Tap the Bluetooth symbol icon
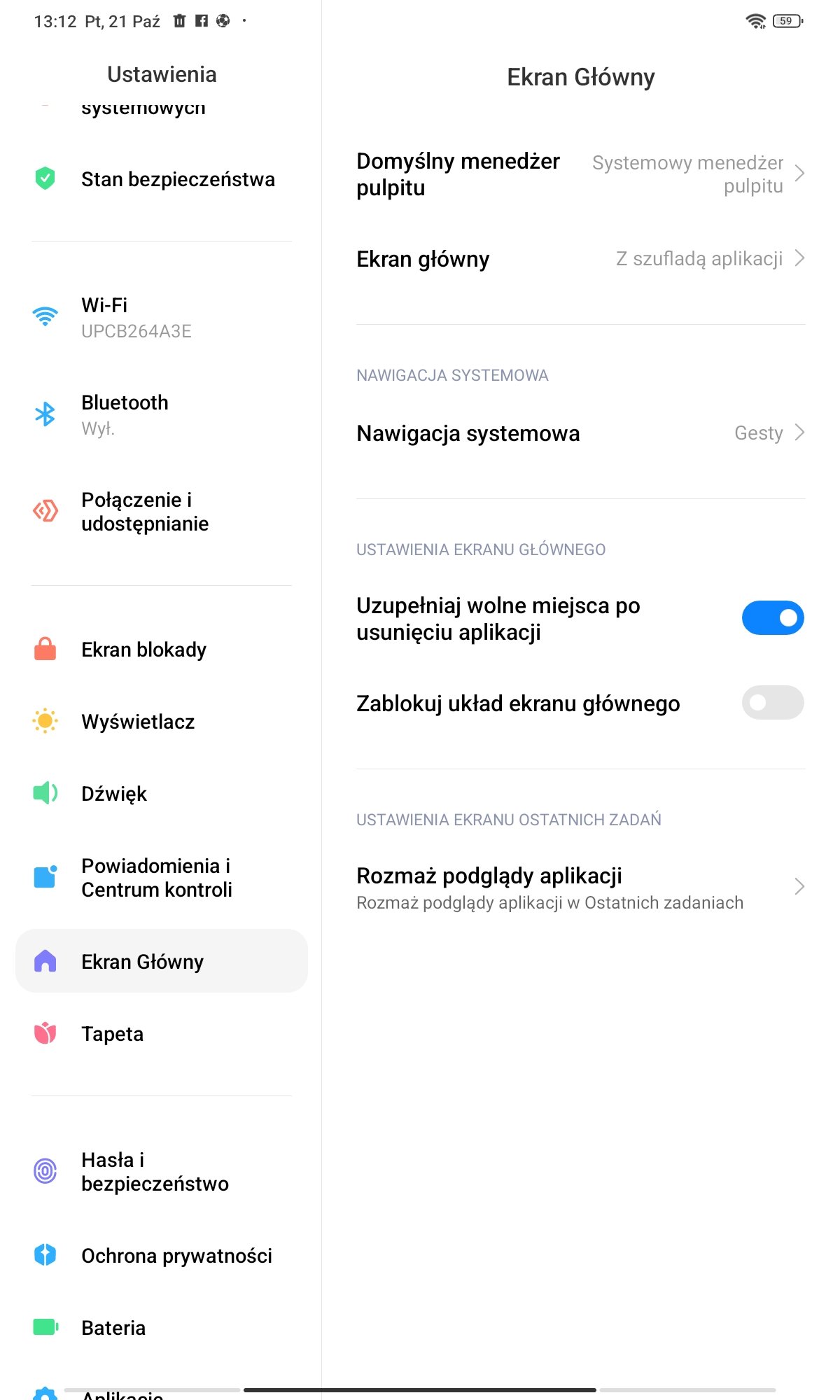Viewport: 840px width, 1400px height. tap(45, 414)
